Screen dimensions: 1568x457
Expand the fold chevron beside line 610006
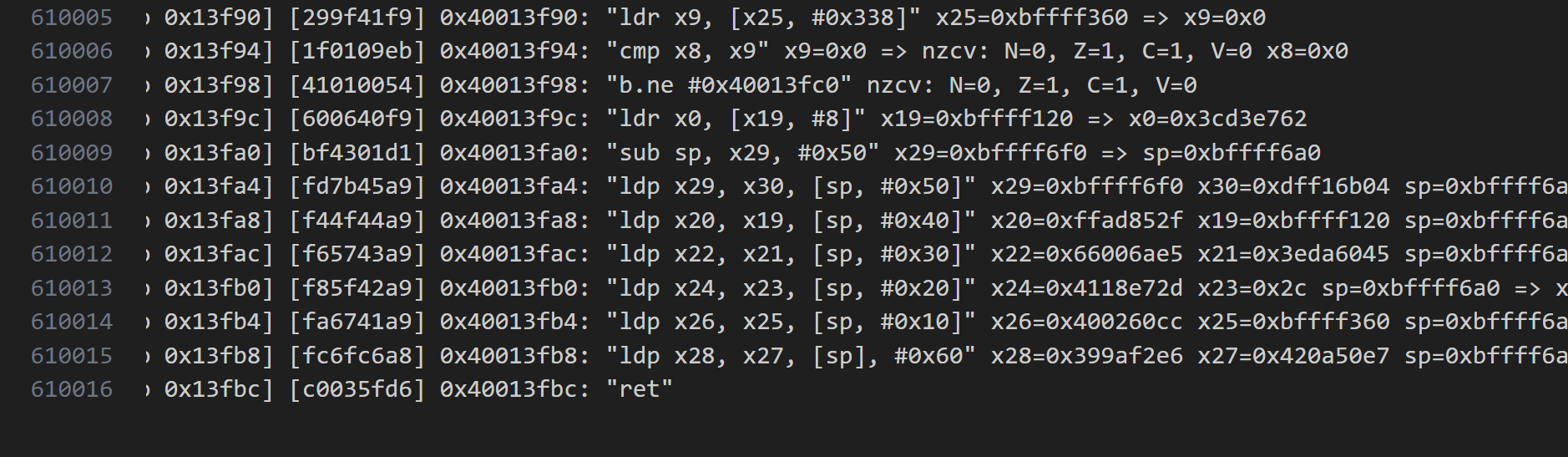point(147,52)
